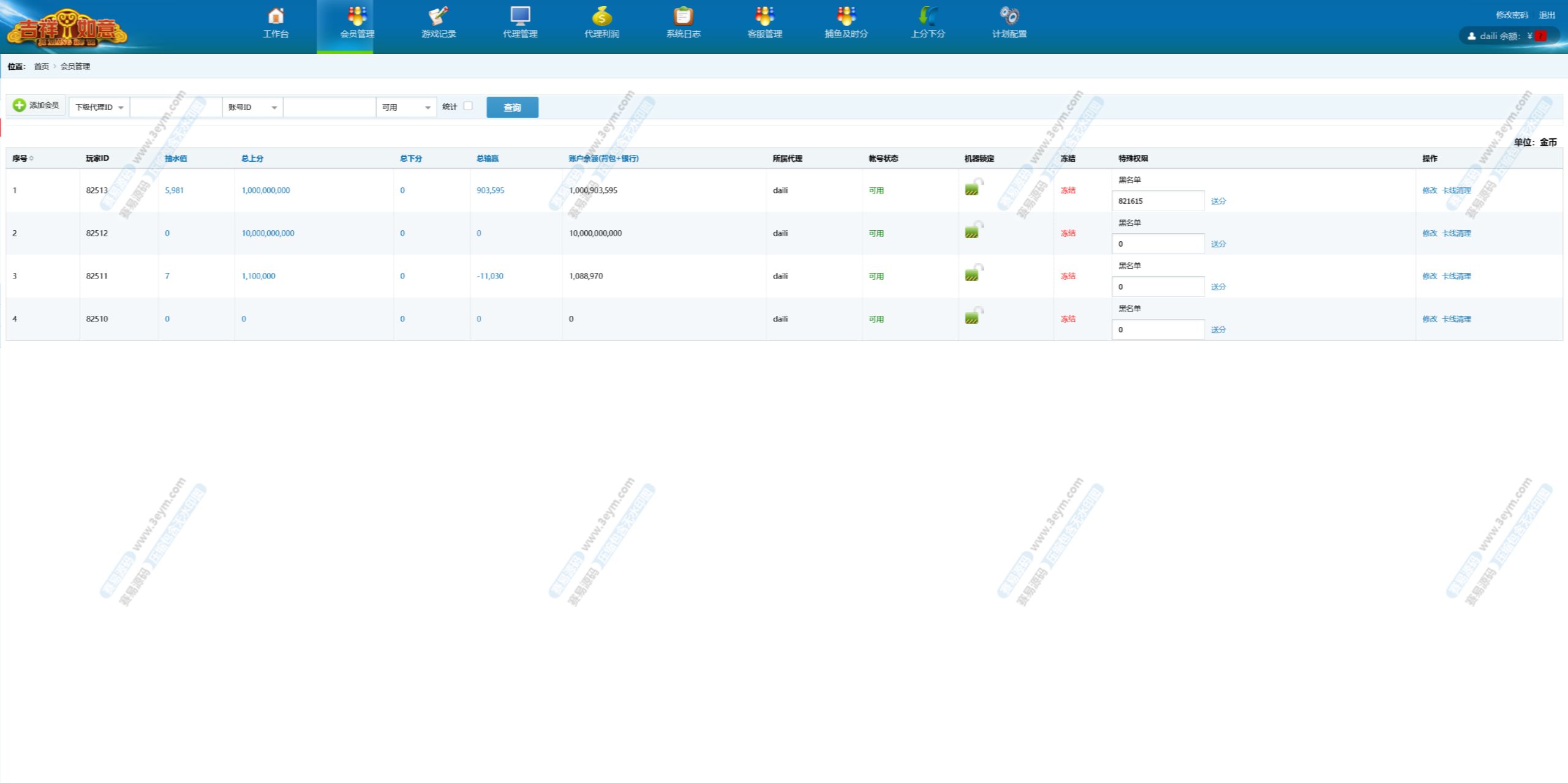This screenshot has width=1568, height=783.
Task: Toggle the 统计 checkbox
Action: point(468,106)
